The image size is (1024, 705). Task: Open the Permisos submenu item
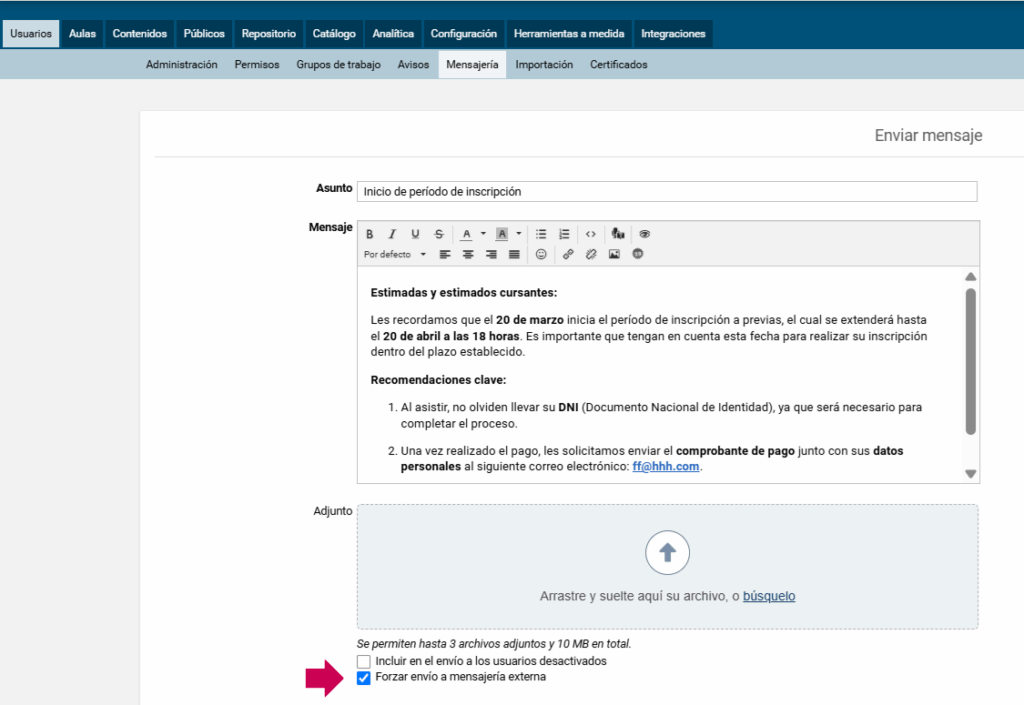257,64
